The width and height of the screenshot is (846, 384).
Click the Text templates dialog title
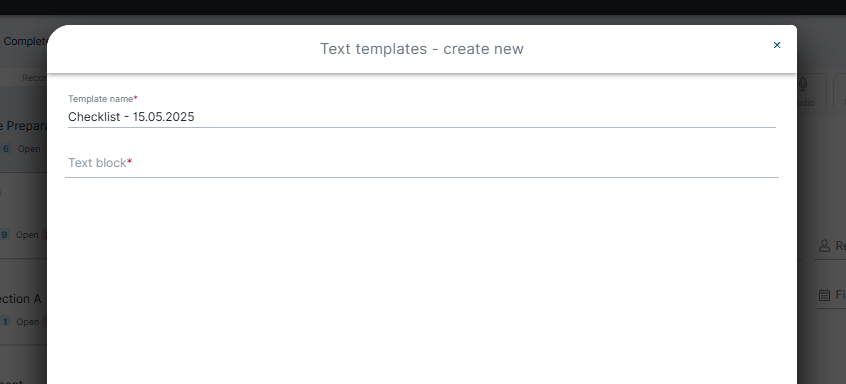point(422,49)
